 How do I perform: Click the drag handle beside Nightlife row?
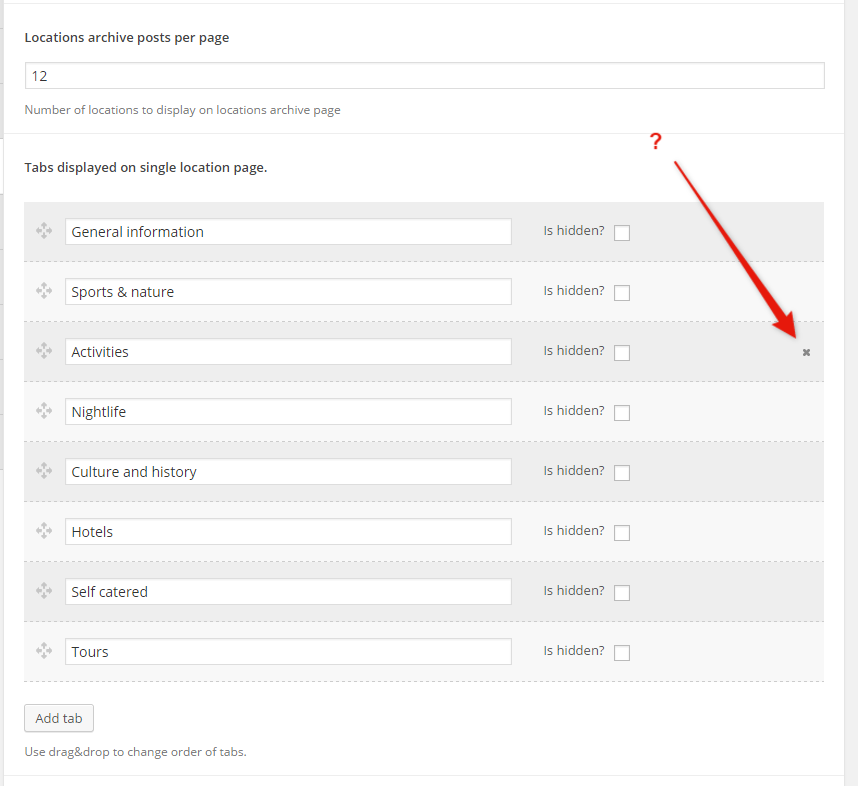44,411
